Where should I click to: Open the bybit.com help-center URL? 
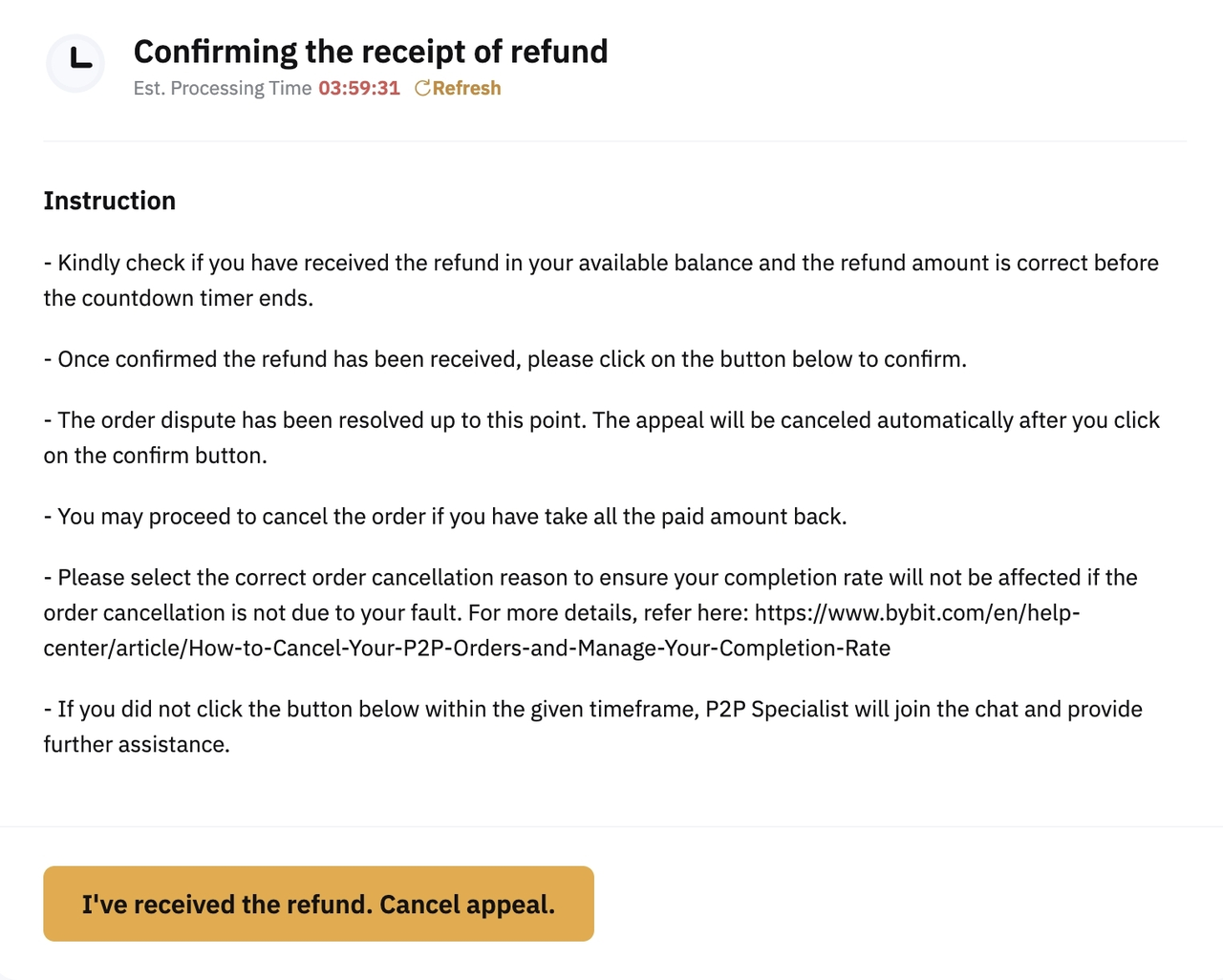click(916, 612)
